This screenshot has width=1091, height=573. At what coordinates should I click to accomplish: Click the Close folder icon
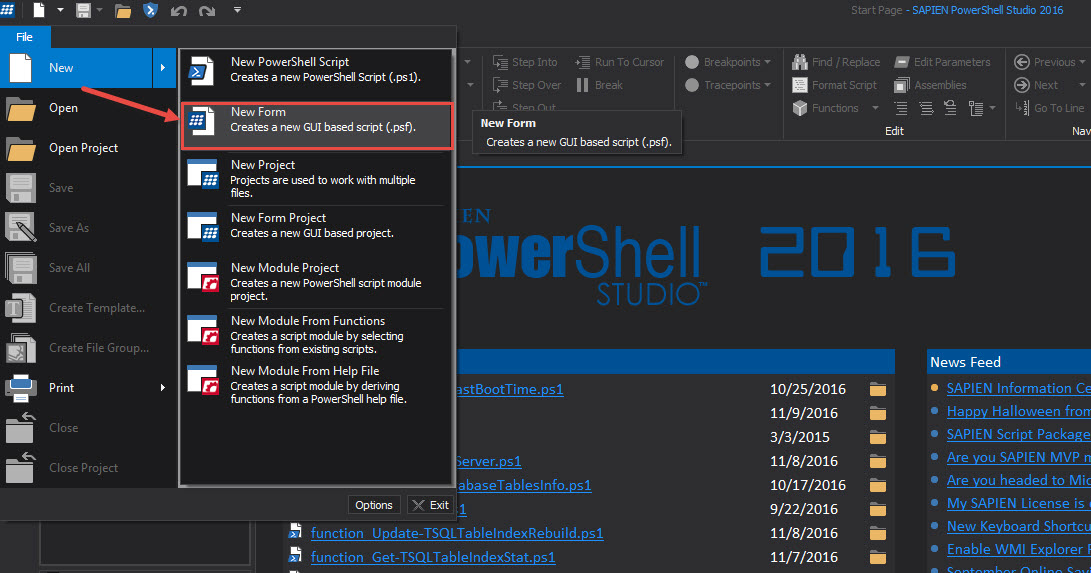(x=21, y=428)
